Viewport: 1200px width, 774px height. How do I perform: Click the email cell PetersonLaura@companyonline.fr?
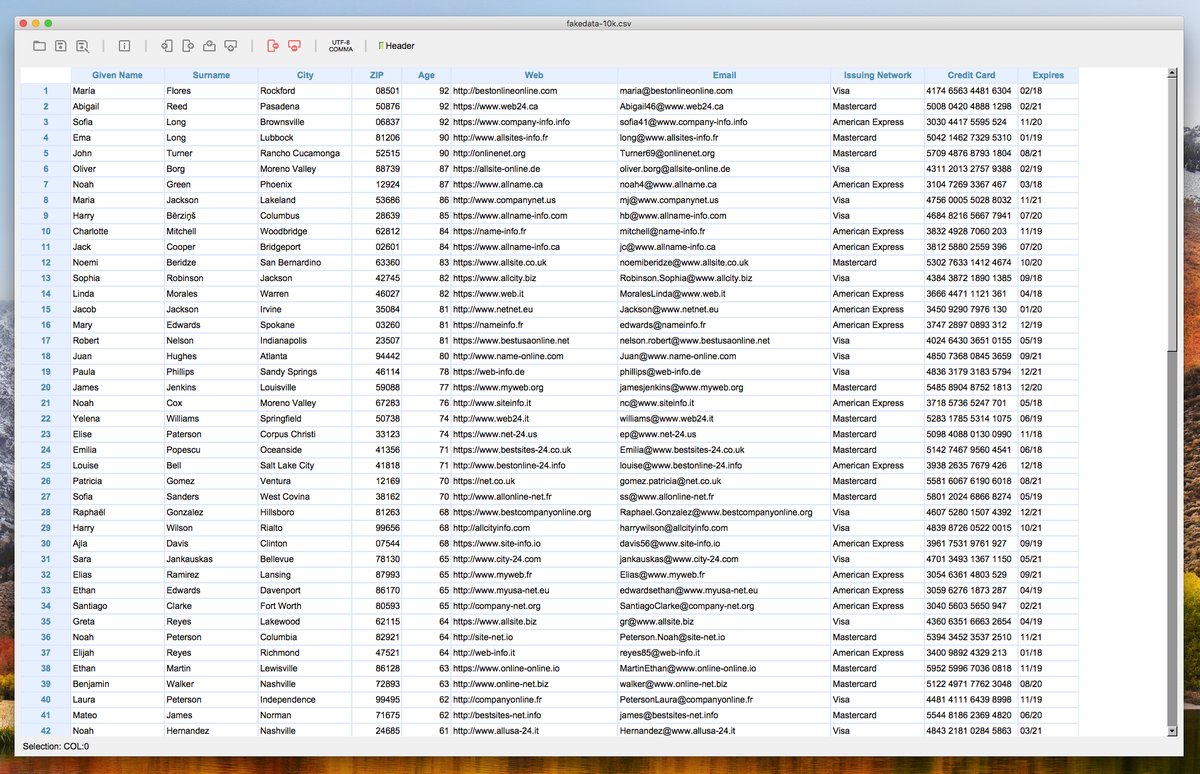point(724,699)
